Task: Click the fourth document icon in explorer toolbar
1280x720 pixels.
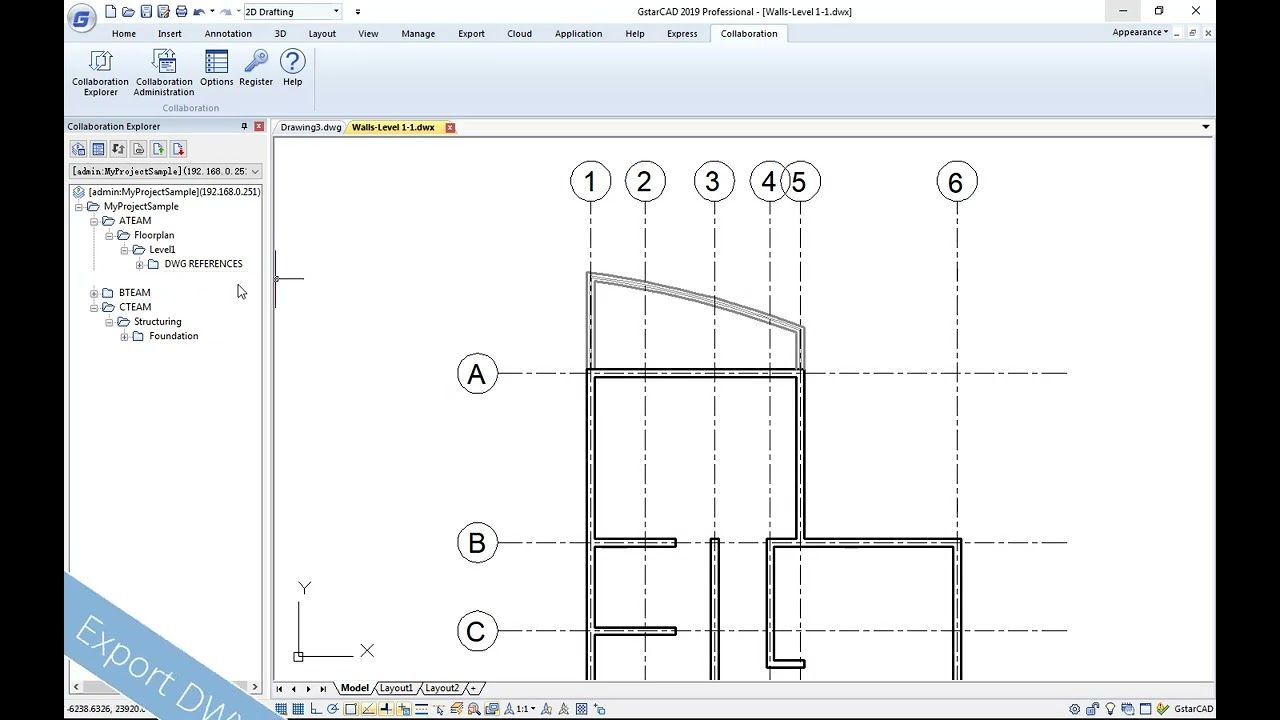Action: point(138,149)
